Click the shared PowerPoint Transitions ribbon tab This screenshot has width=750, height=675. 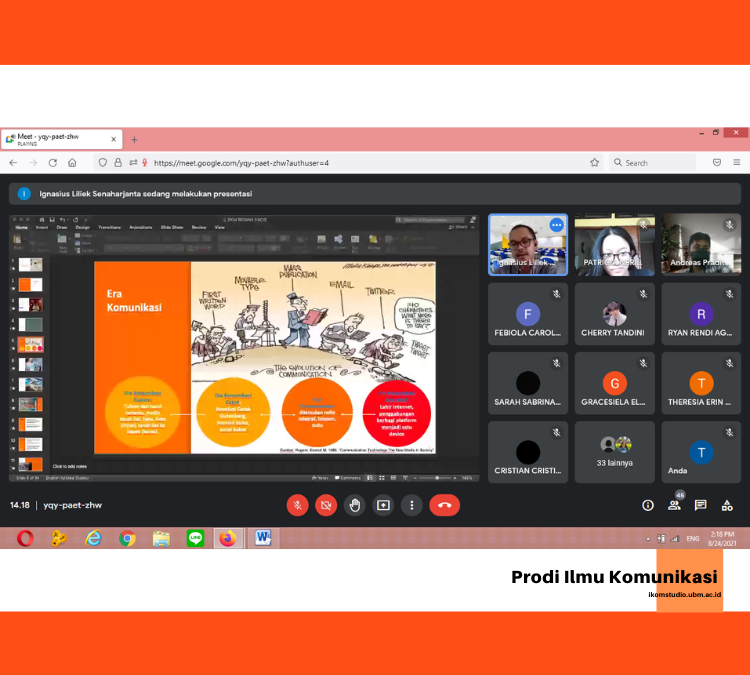(x=110, y=228)
